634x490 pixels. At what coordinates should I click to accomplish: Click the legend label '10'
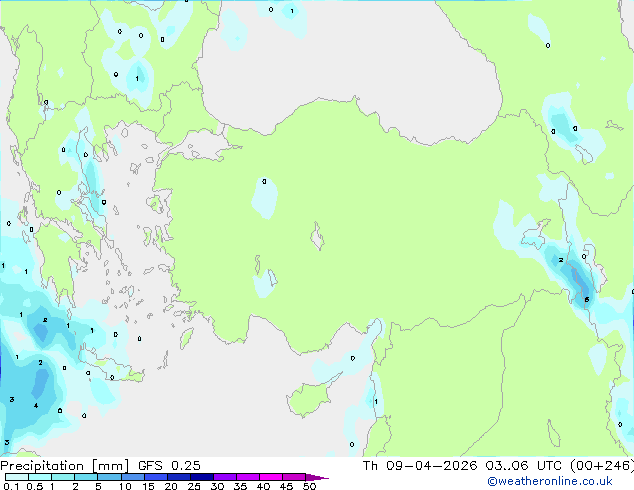[125, 486]
